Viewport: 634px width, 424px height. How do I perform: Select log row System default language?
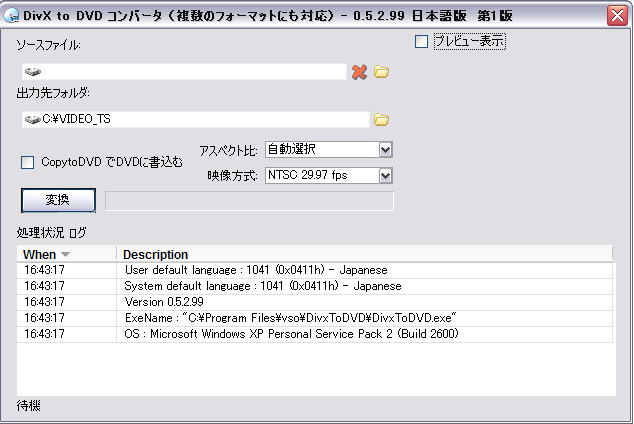point(315,286)
